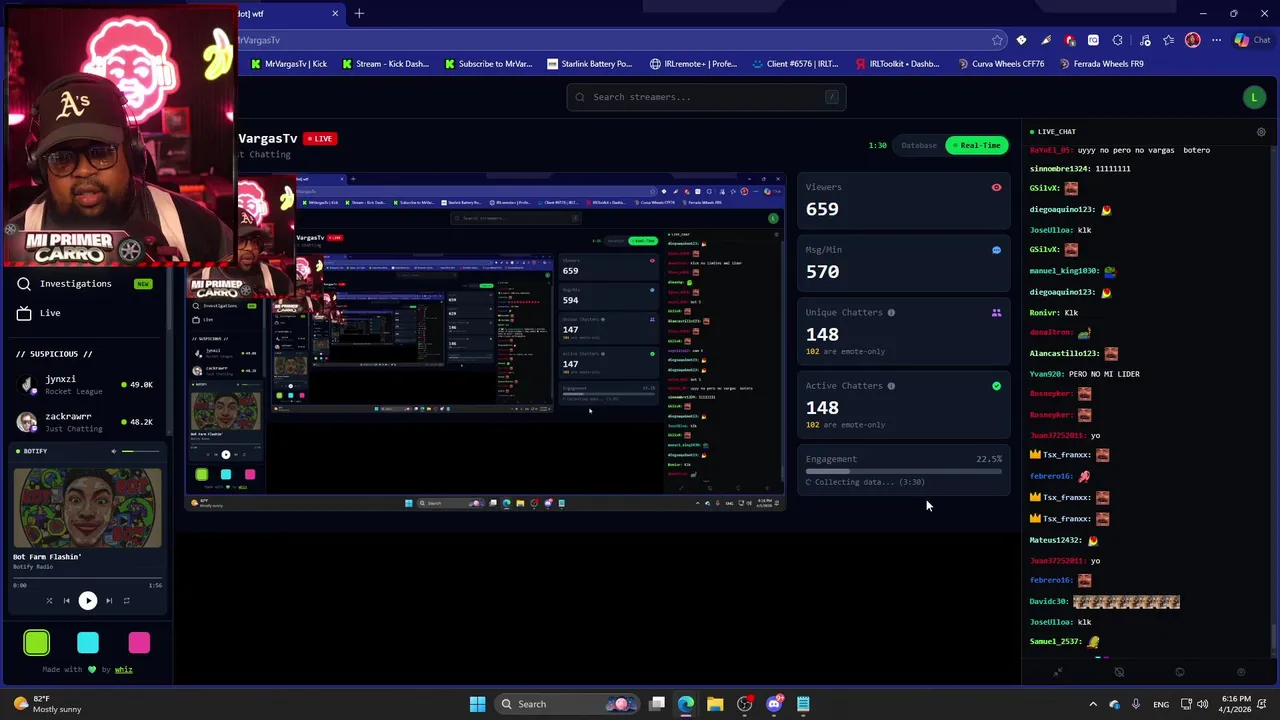Open the Notepad app on the taskbar

(803, 704)
